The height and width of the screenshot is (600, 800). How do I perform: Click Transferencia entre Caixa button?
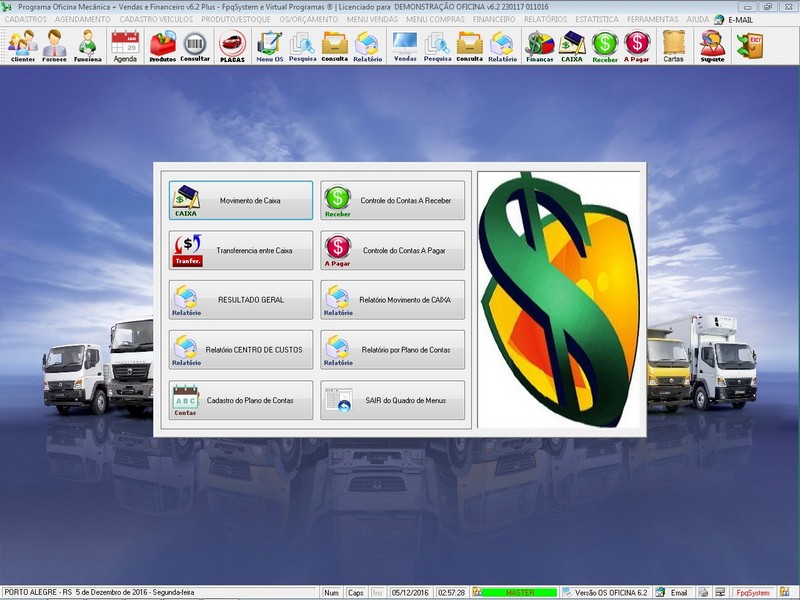(x=241, y=250)
